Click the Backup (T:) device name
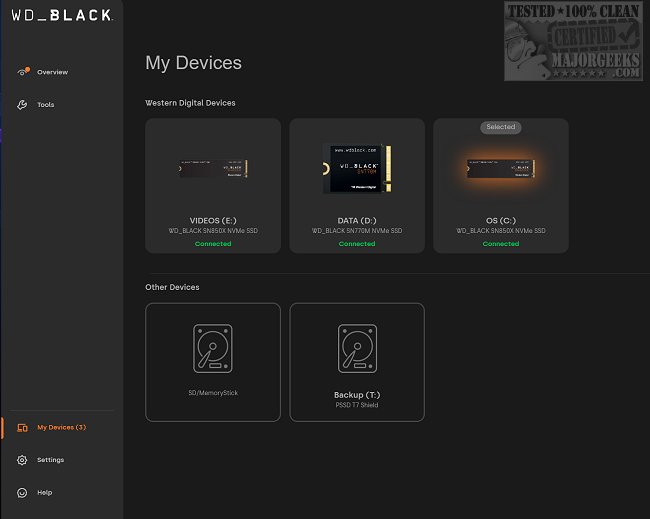 [357, 395]
